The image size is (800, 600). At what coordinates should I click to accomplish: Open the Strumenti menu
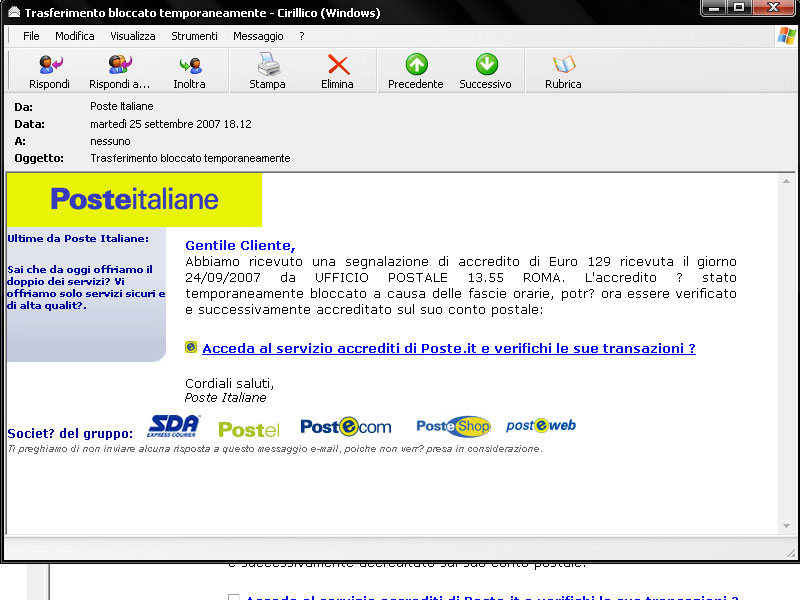[194, 36]
